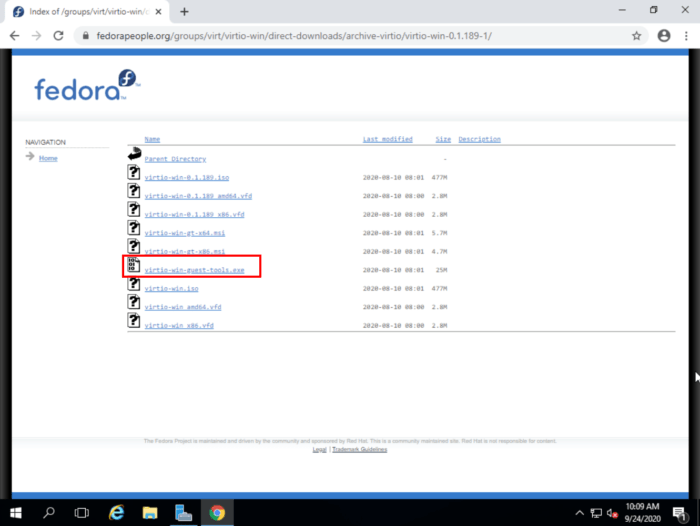Click the file icon beside virtio-win-gt-x64.msi
The width and height of the screenshot is (700, 526).
(x=133, y=228)
